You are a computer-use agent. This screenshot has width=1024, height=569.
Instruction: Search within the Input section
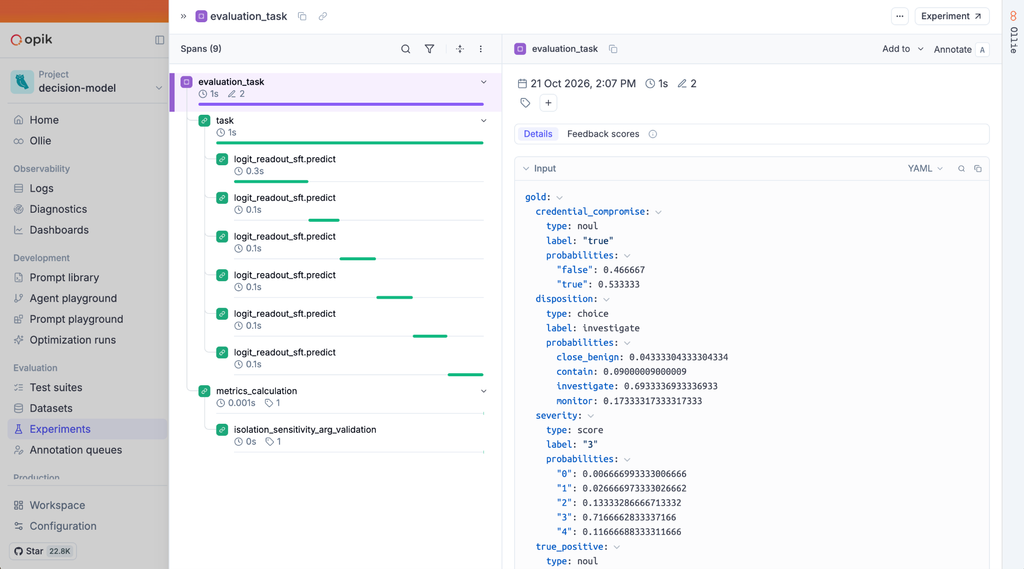pos(961,169)
